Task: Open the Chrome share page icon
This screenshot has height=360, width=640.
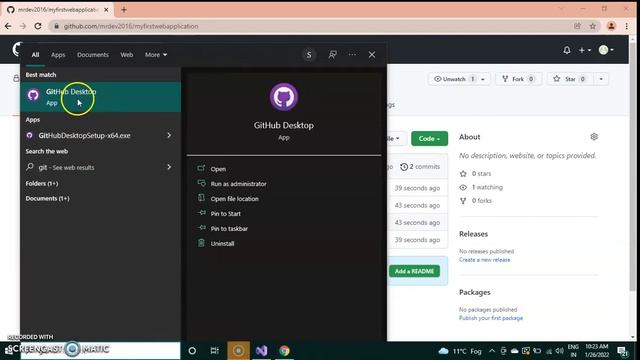Action: coord(577,26)
